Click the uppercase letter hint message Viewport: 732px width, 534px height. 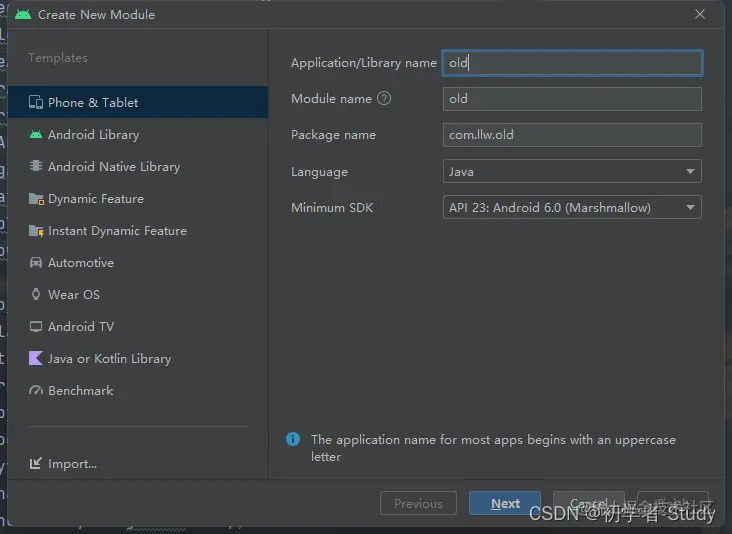pos(493,448)
